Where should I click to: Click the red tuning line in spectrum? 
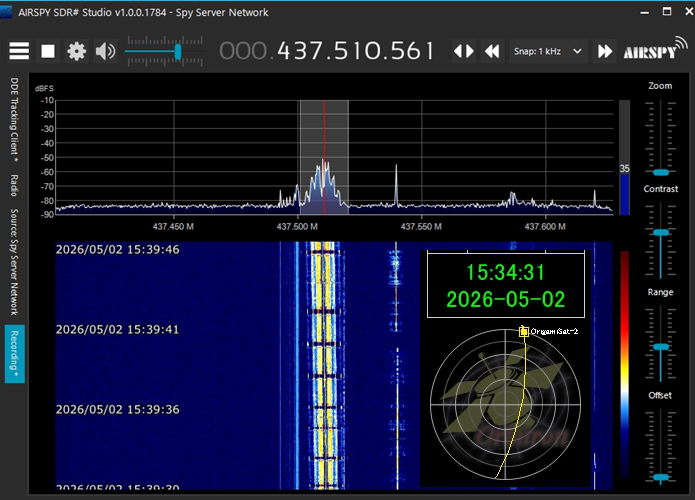tap(324, 157)
